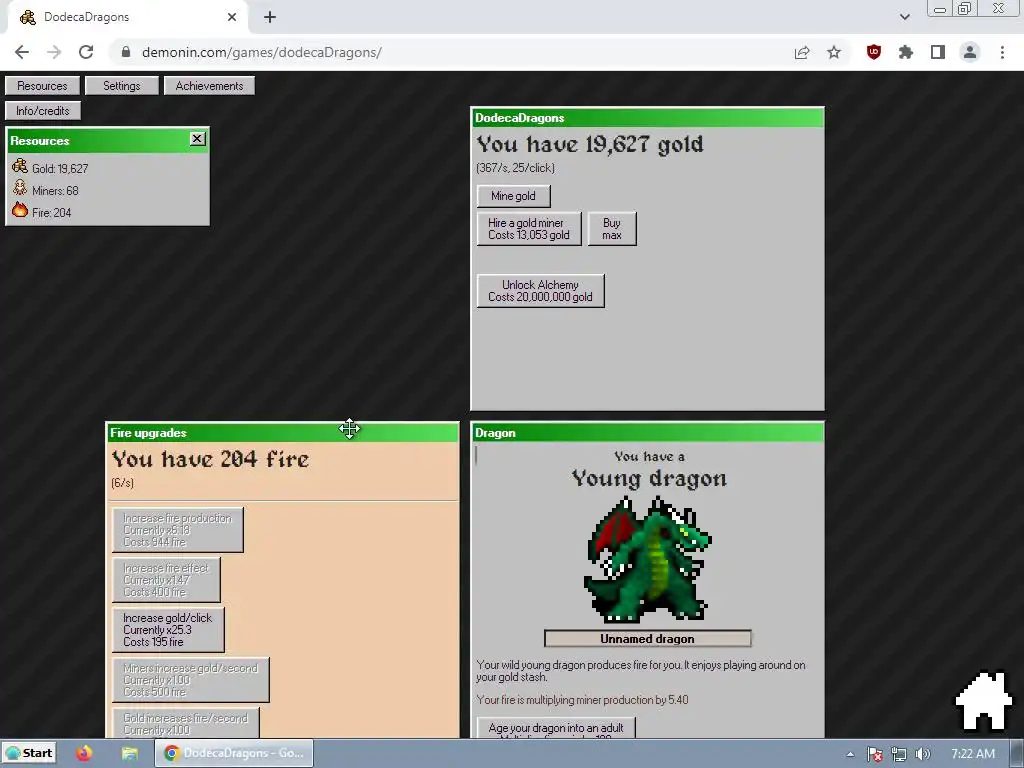Open Chrome three-dot menu
The height and width of the screenshot is (768, 1024).
[1002, 52]
